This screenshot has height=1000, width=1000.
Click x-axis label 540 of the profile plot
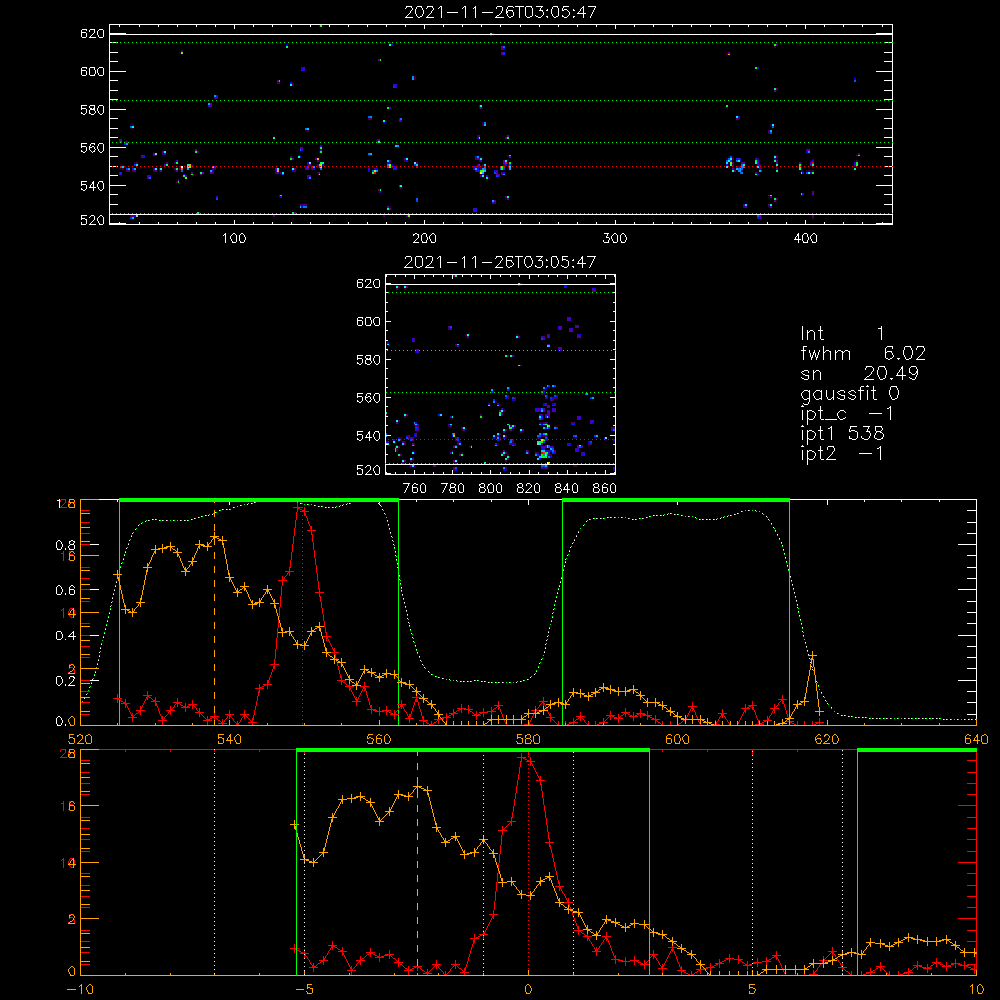[x=230, y=739]
